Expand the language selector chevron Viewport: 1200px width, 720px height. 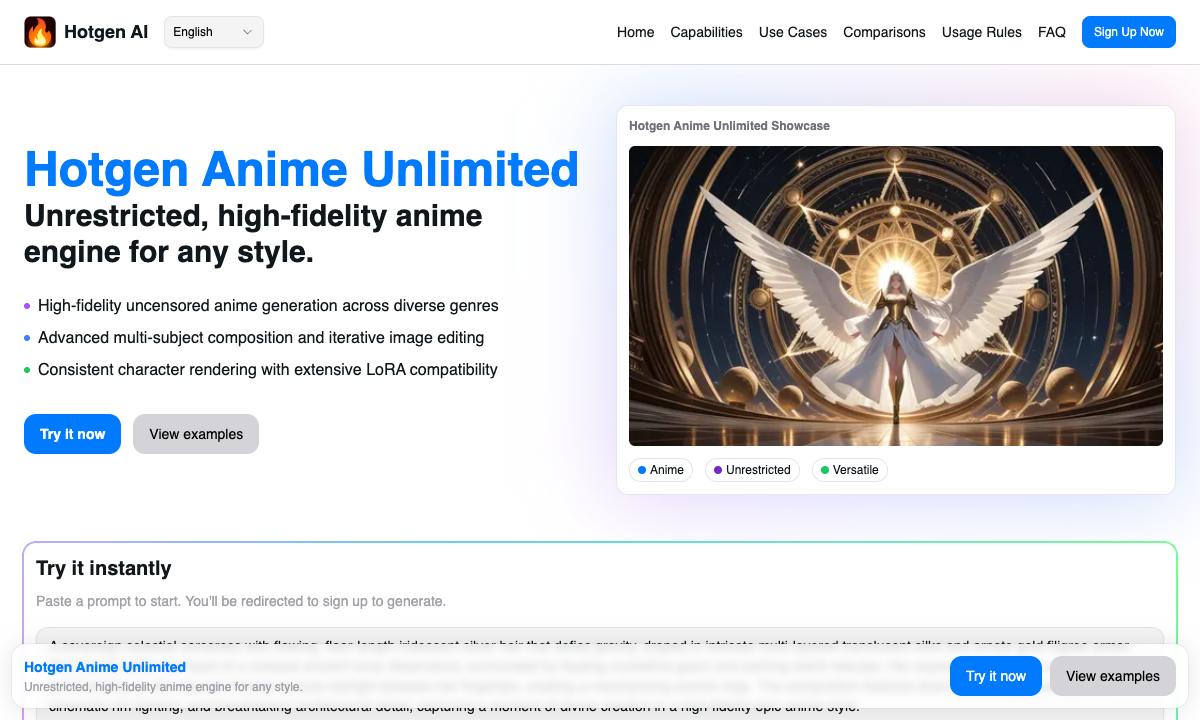(x=246, y=31)
